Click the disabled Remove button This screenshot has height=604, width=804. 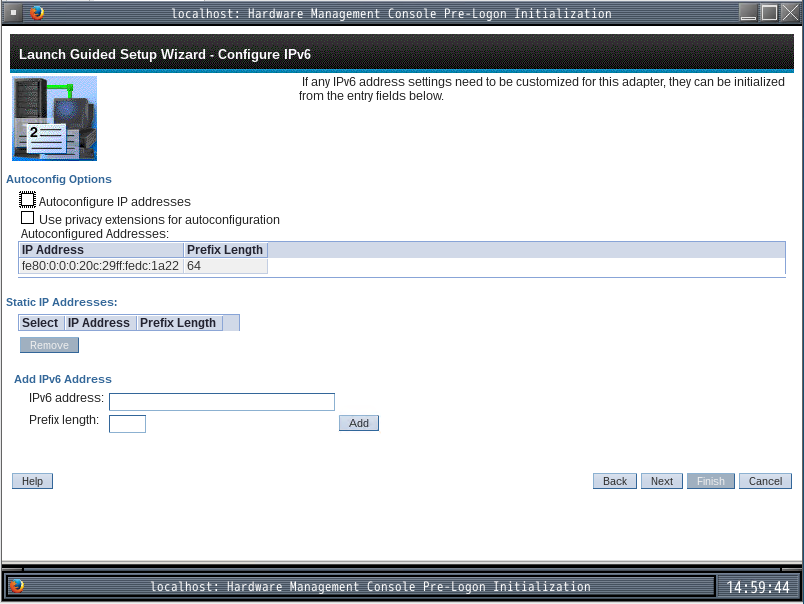pos(49,345)
